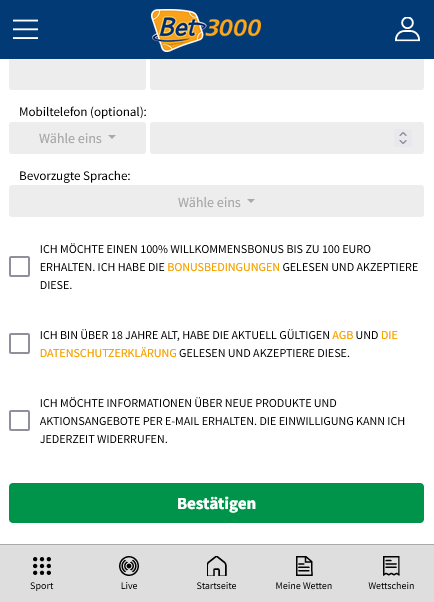
Task: Tap the Bet3000 logo
Action: point(206,30)
